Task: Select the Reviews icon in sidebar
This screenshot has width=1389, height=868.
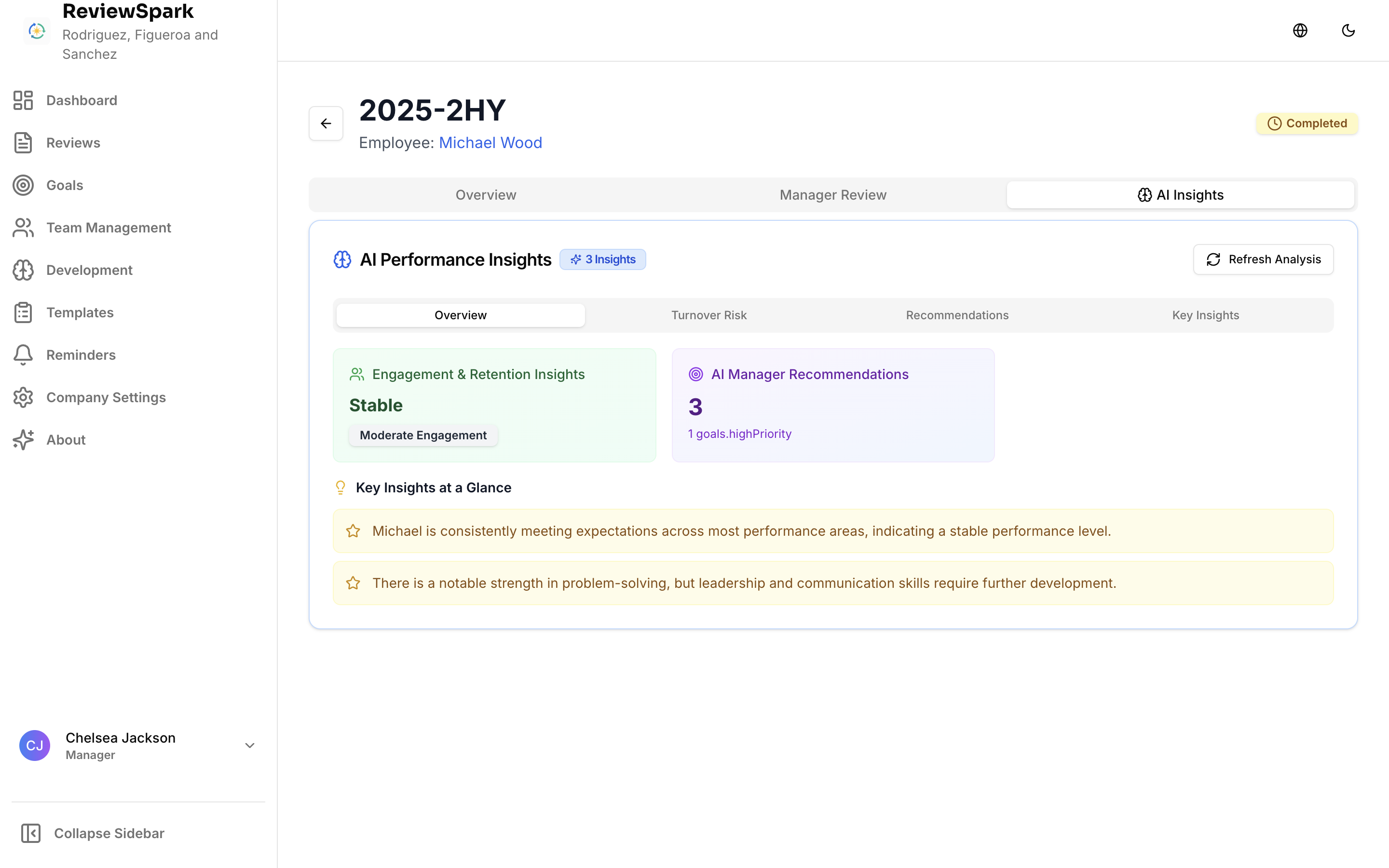Action: [23, 142]
